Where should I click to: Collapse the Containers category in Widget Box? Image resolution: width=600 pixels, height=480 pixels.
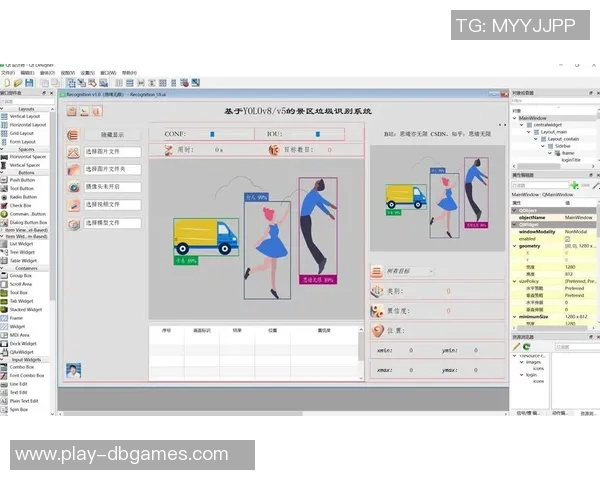coord(2,268)
